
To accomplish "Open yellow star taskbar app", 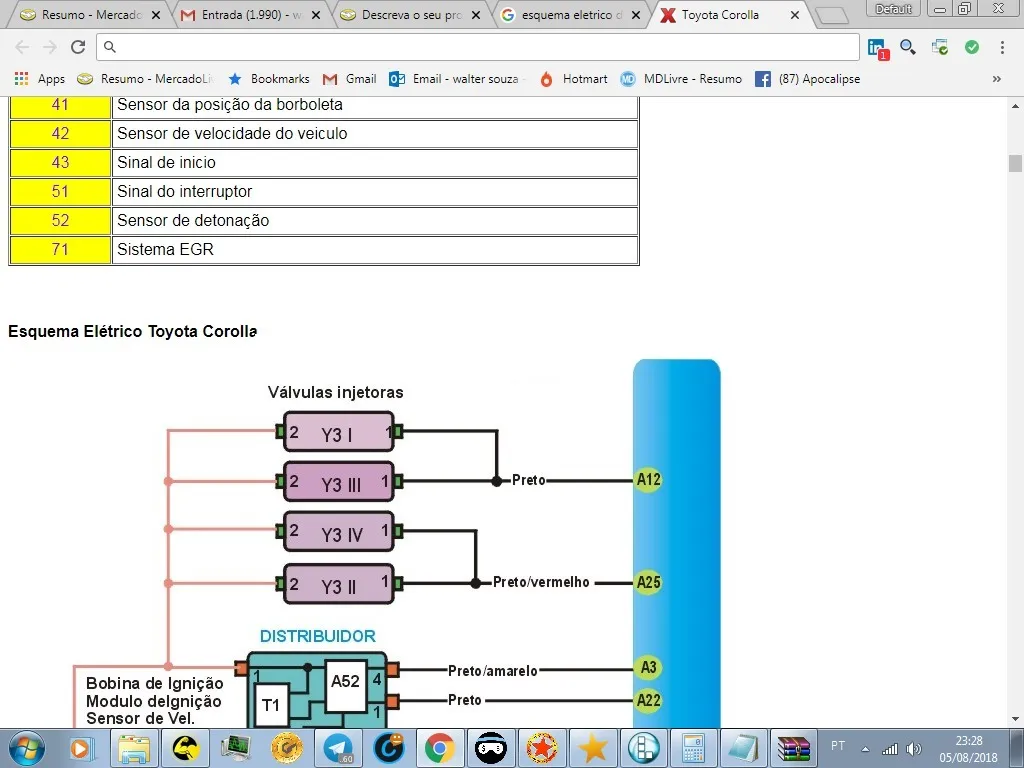I will click(x=592, y=748).
